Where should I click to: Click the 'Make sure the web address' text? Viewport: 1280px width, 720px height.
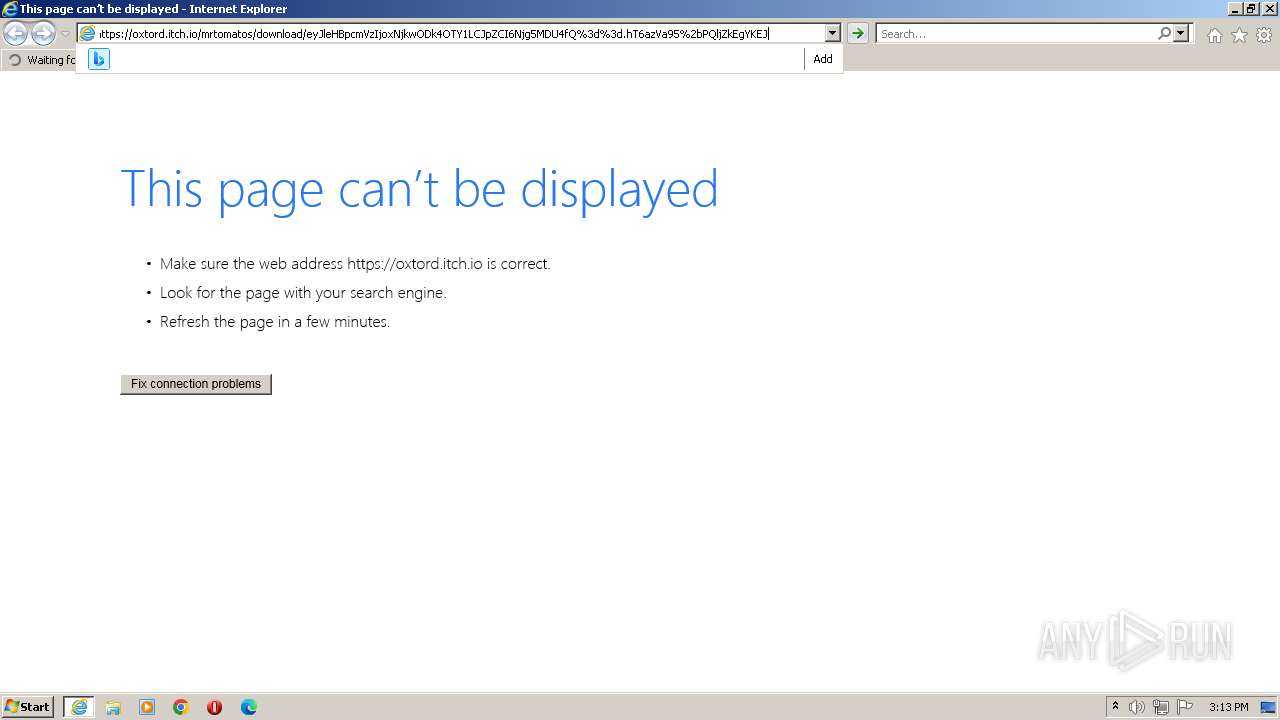tap(355, 264)
